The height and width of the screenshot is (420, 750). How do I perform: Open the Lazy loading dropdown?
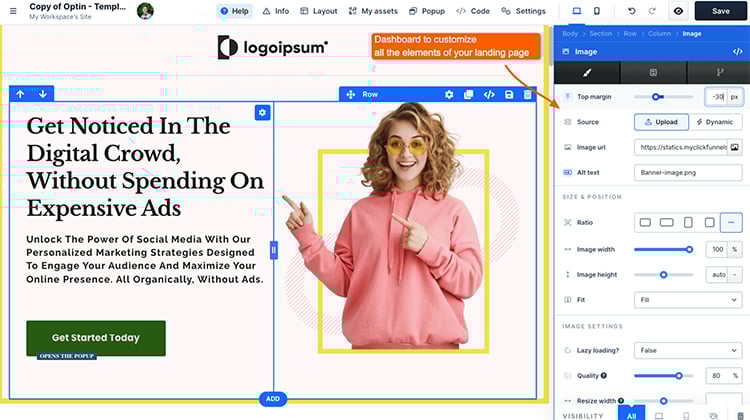tap(687, 351)
